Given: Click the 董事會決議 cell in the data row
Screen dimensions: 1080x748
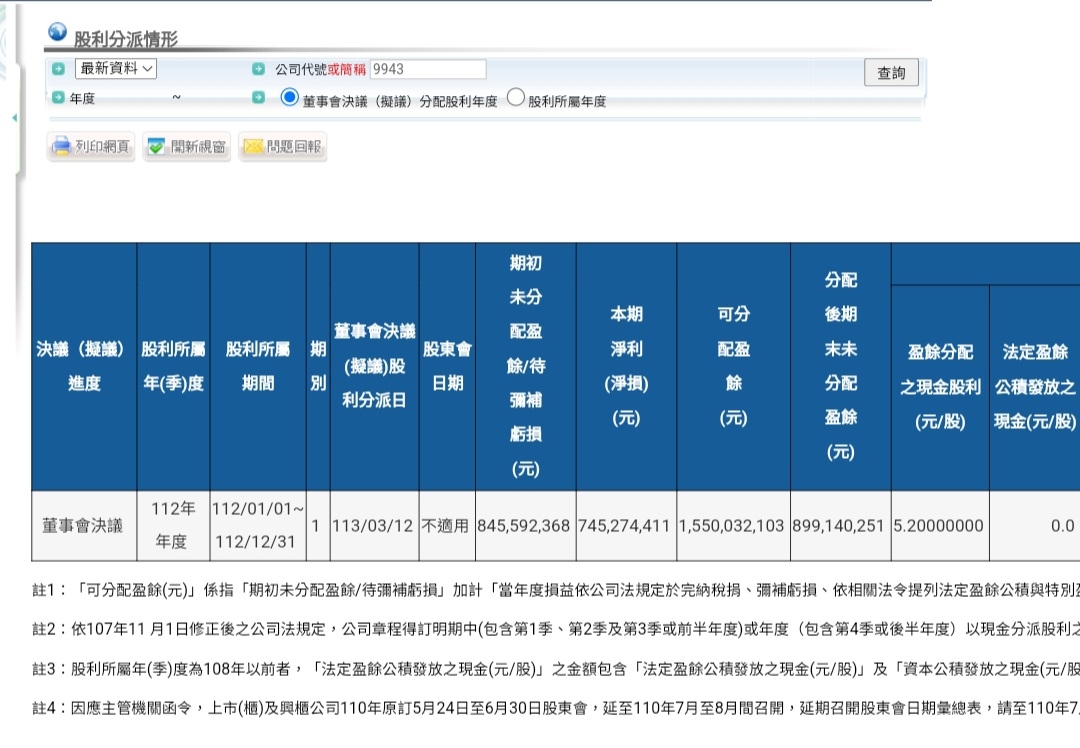Looking at the screenshot, I should [x=83, y=526].
